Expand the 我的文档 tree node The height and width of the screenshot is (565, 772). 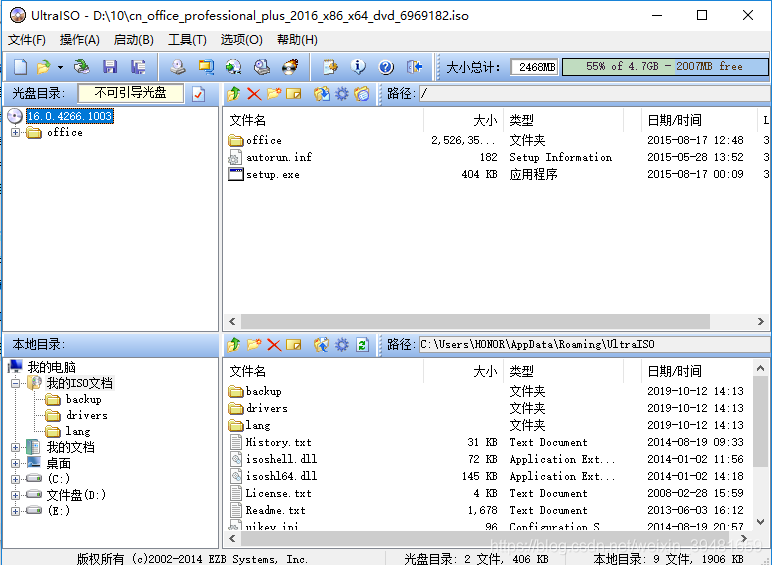[x=16, y=447]
